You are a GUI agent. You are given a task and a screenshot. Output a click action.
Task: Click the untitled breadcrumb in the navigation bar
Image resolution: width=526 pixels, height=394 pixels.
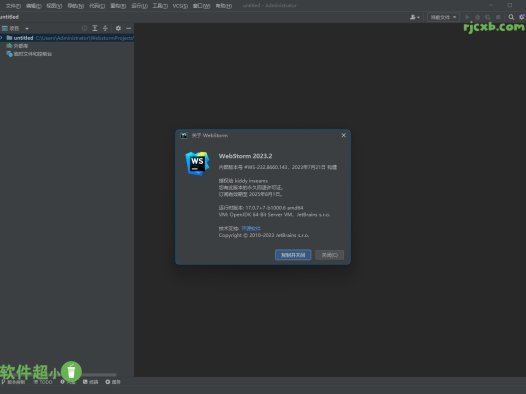(9, 17)
